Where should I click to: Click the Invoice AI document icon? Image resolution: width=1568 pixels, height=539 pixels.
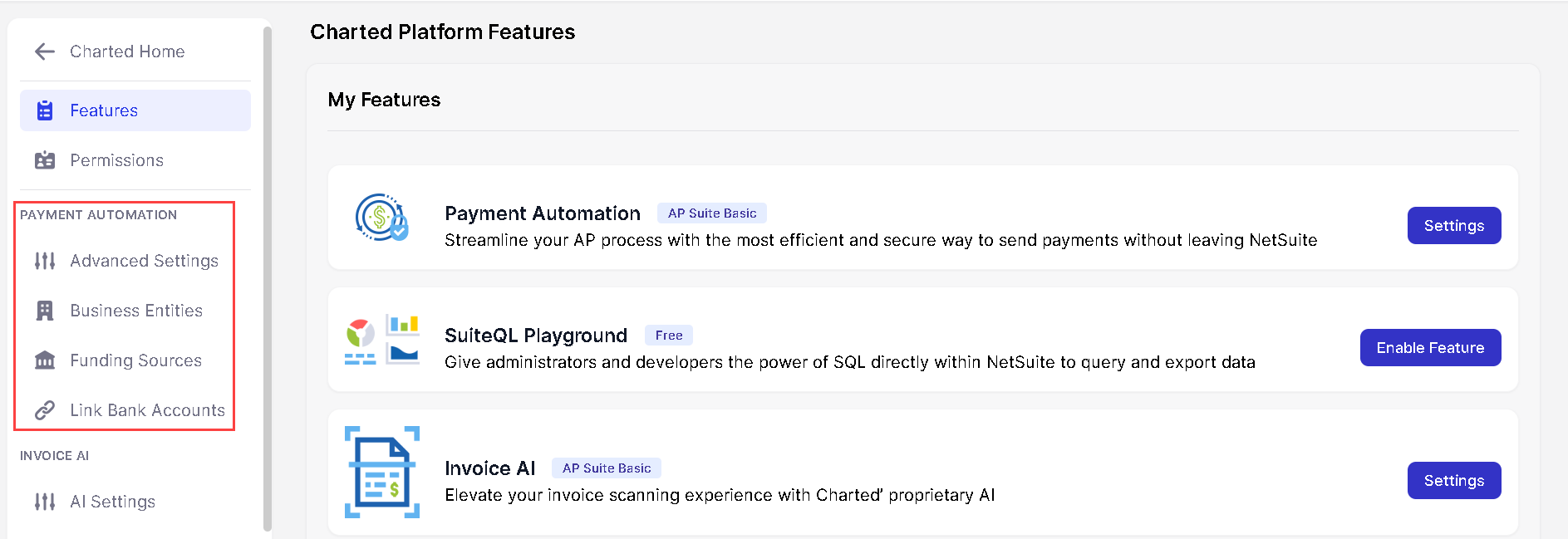pyautogui.click(x=382, y=472)
